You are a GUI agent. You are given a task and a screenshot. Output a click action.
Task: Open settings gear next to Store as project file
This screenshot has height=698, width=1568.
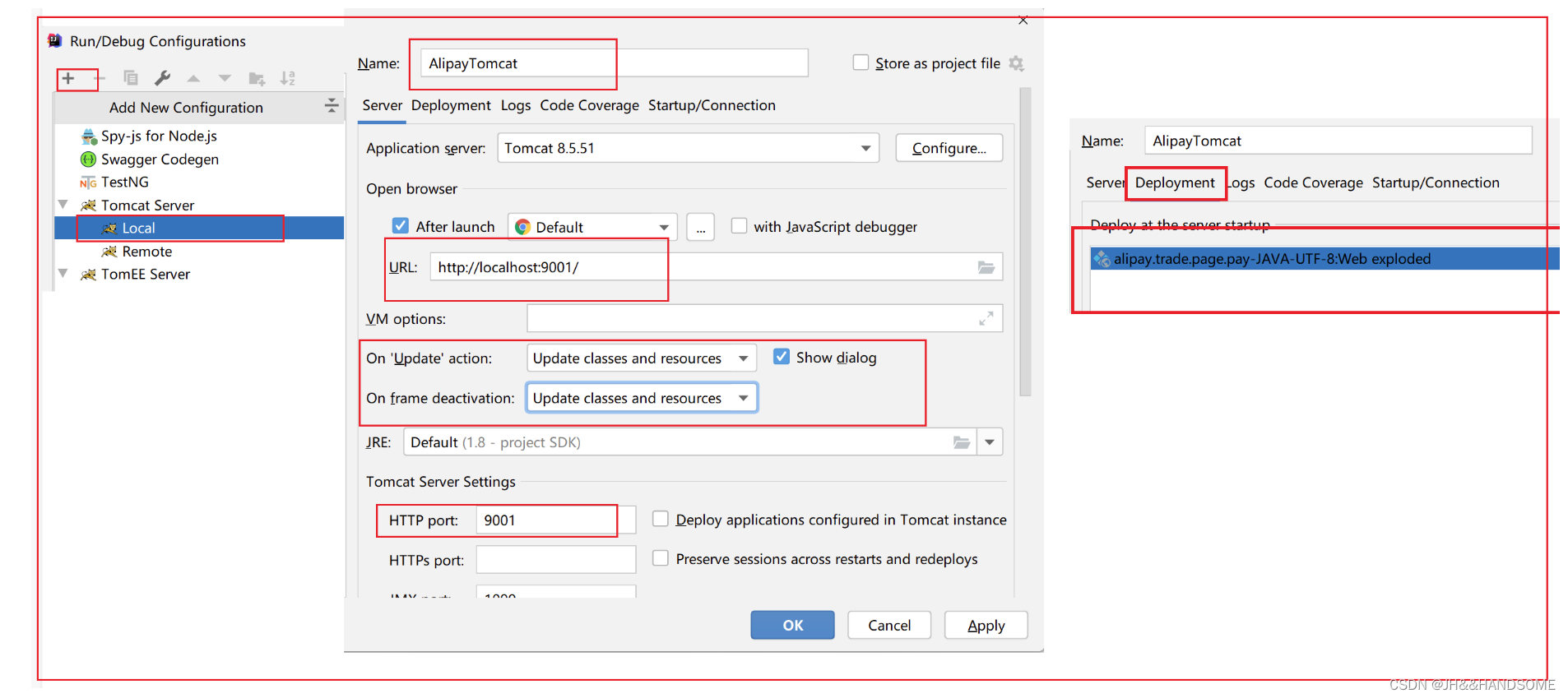point(1017,63)
